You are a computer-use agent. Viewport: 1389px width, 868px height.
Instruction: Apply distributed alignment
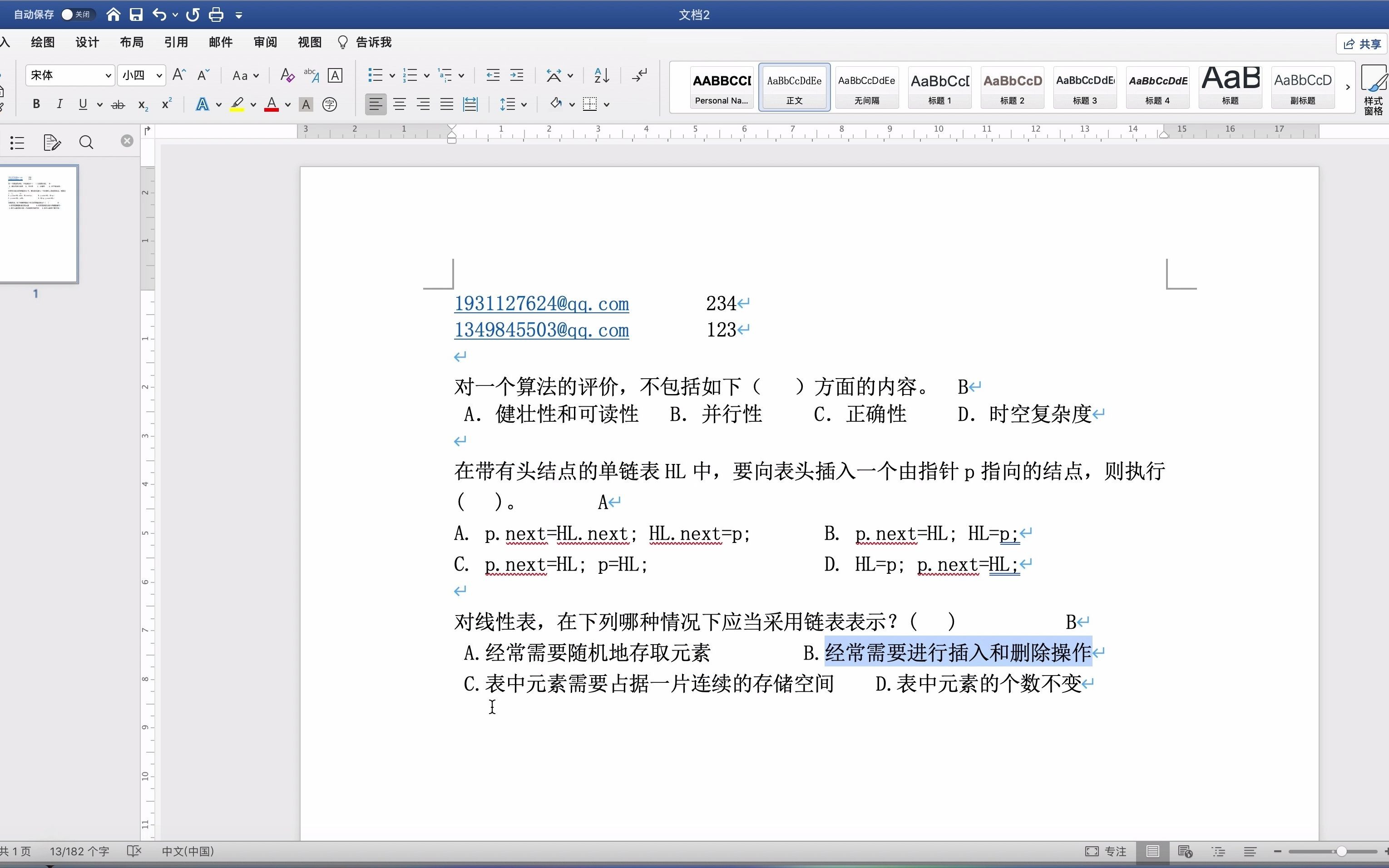(470, 104)
